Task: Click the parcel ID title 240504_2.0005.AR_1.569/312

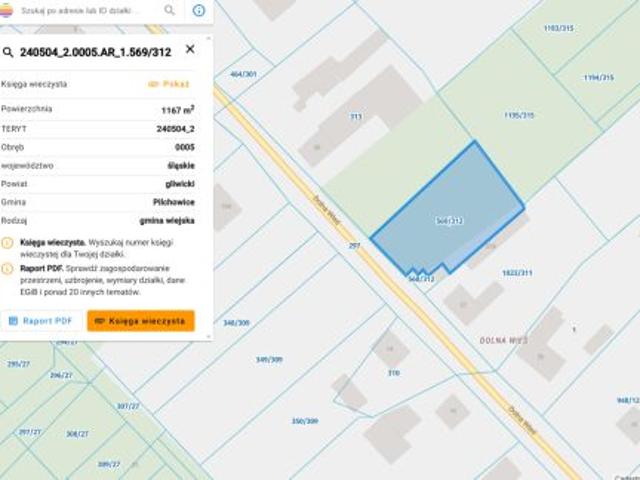Action: 96,52
